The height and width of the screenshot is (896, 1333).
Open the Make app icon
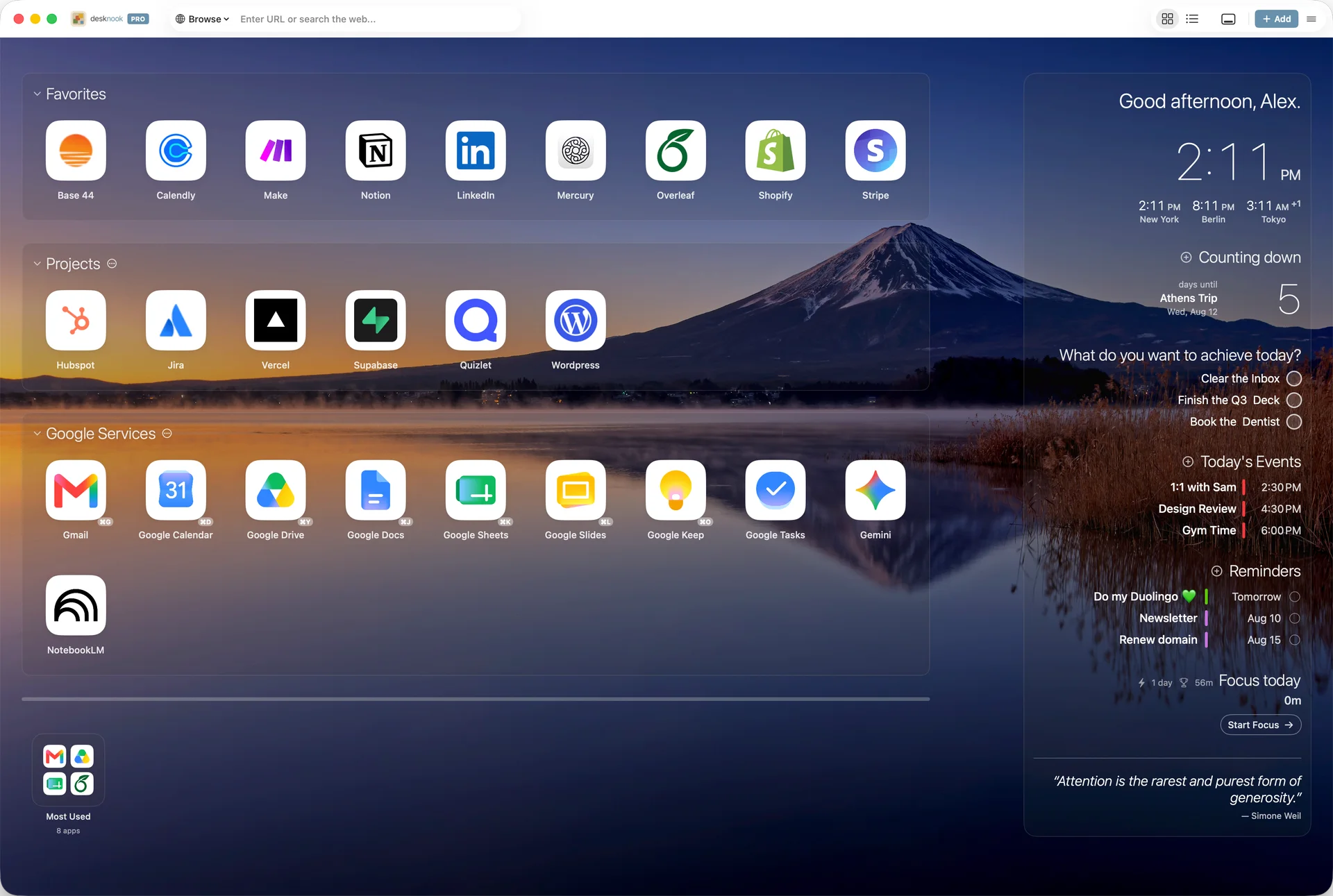click(x=276, y=151)
